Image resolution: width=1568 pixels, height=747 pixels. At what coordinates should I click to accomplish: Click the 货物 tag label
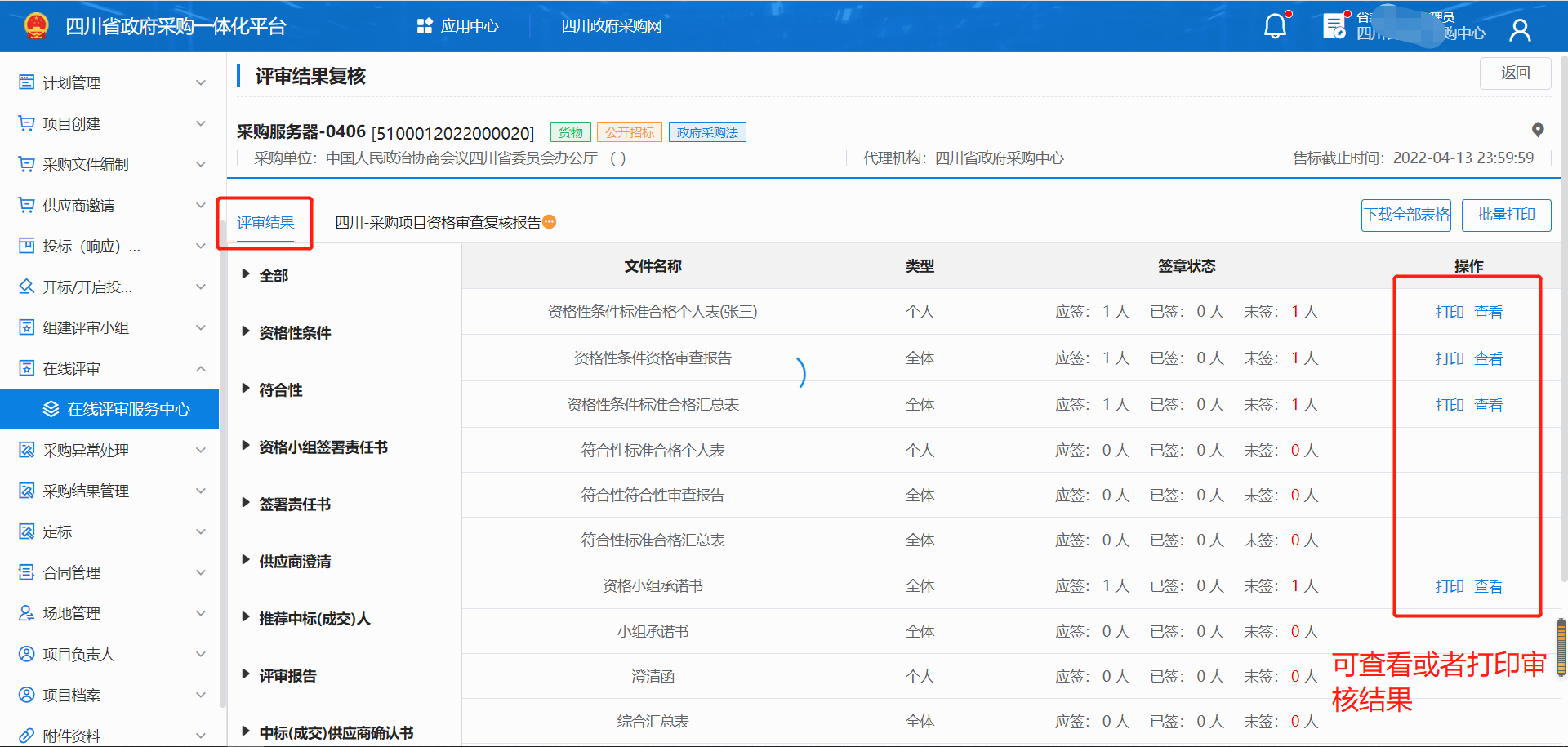(x=571, y=132)
